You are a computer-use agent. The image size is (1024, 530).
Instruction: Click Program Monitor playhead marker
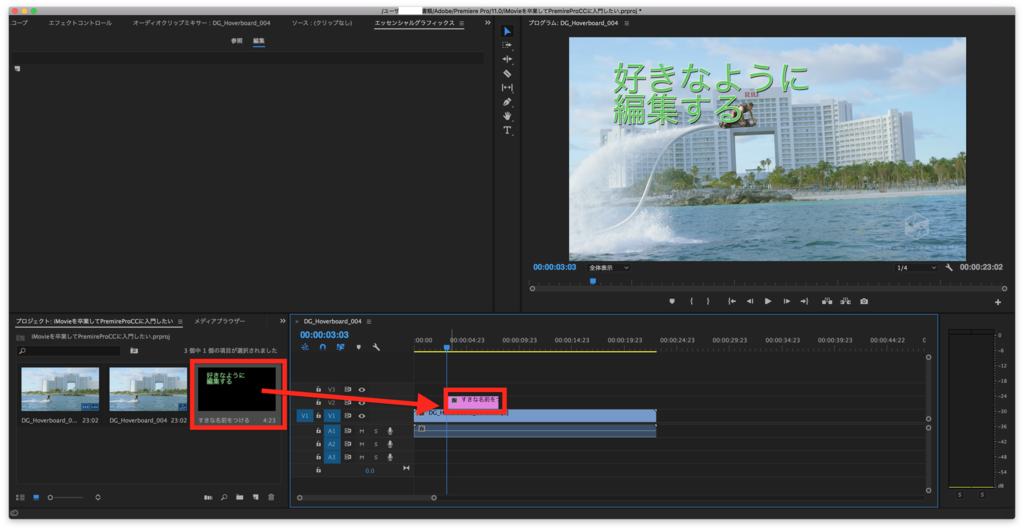click(593, 281)
